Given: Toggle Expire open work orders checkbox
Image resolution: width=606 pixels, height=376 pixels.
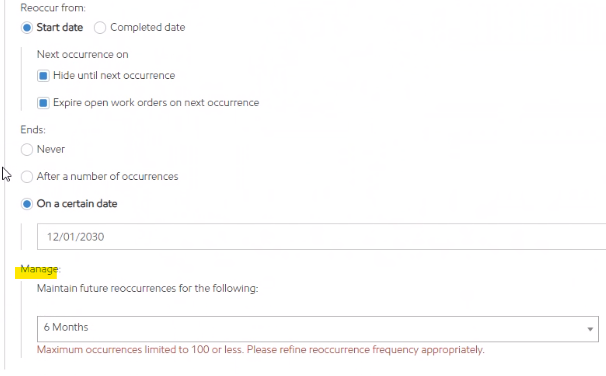Looking at the screenshot, I should coord(43,103).
